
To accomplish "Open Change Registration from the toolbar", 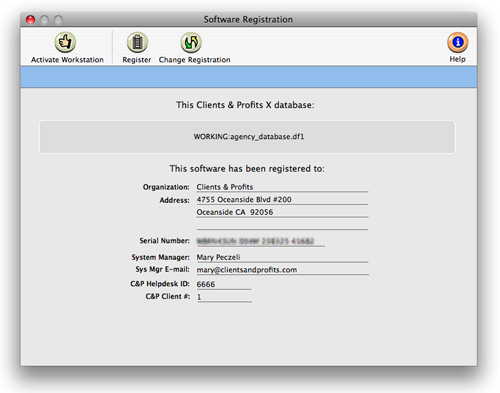I will click(191, 42).
